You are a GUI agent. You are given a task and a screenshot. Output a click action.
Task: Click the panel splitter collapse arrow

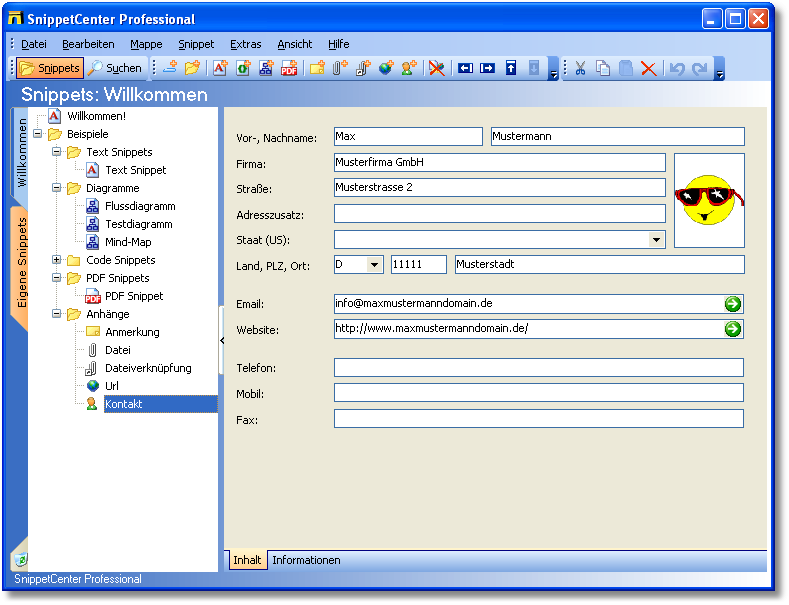point(221,340)
